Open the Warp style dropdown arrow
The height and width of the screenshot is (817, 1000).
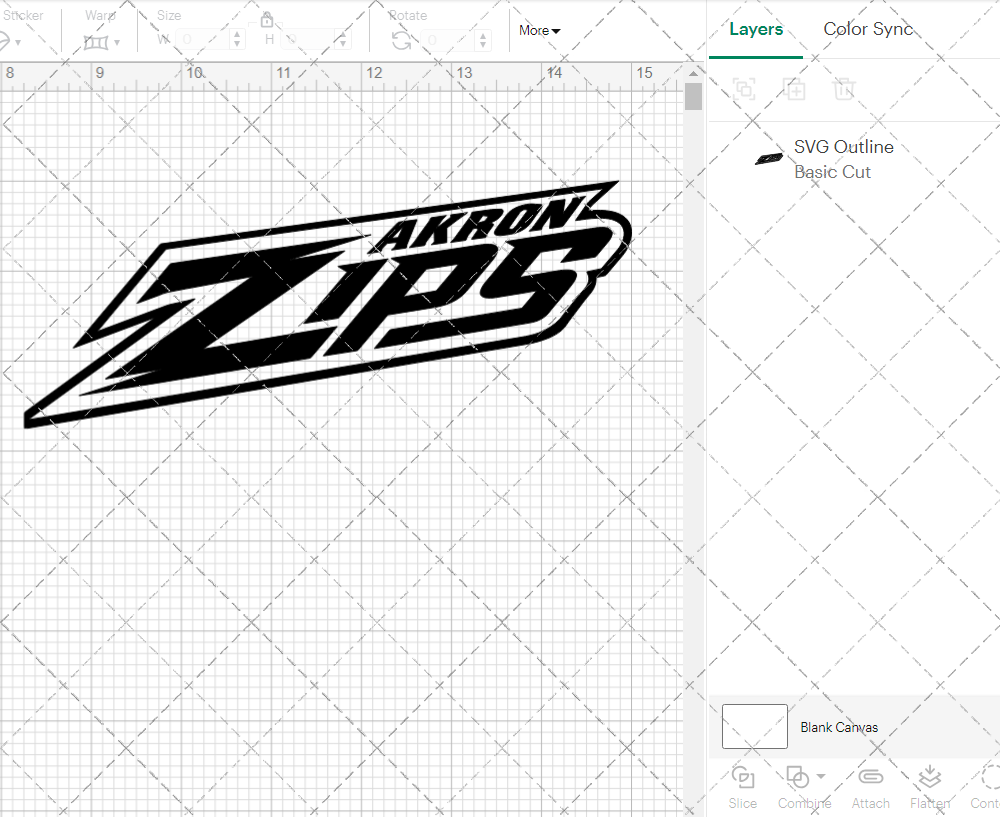(x=116, y=44)
